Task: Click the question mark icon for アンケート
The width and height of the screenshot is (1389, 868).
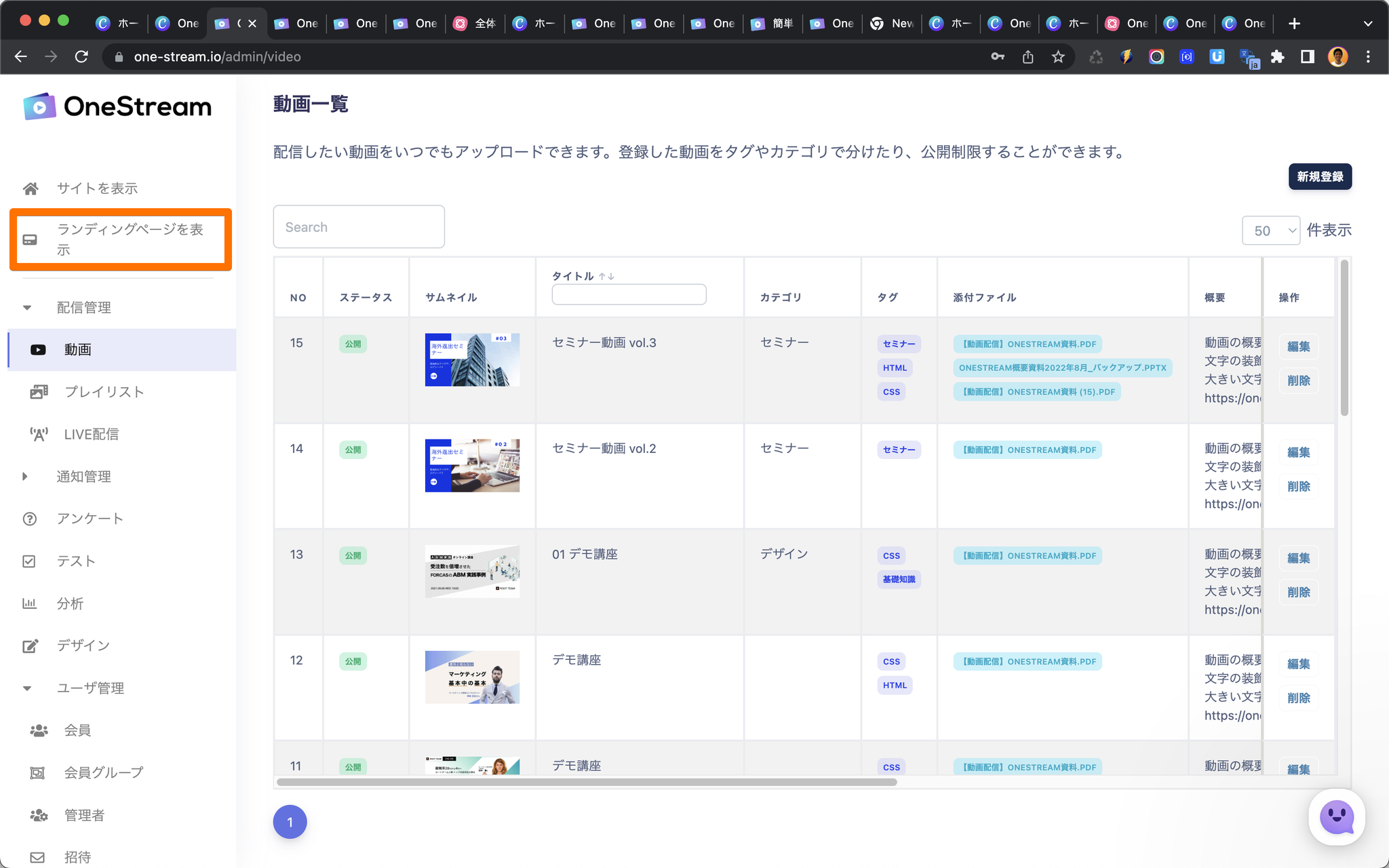Action: tap(29, 519)
